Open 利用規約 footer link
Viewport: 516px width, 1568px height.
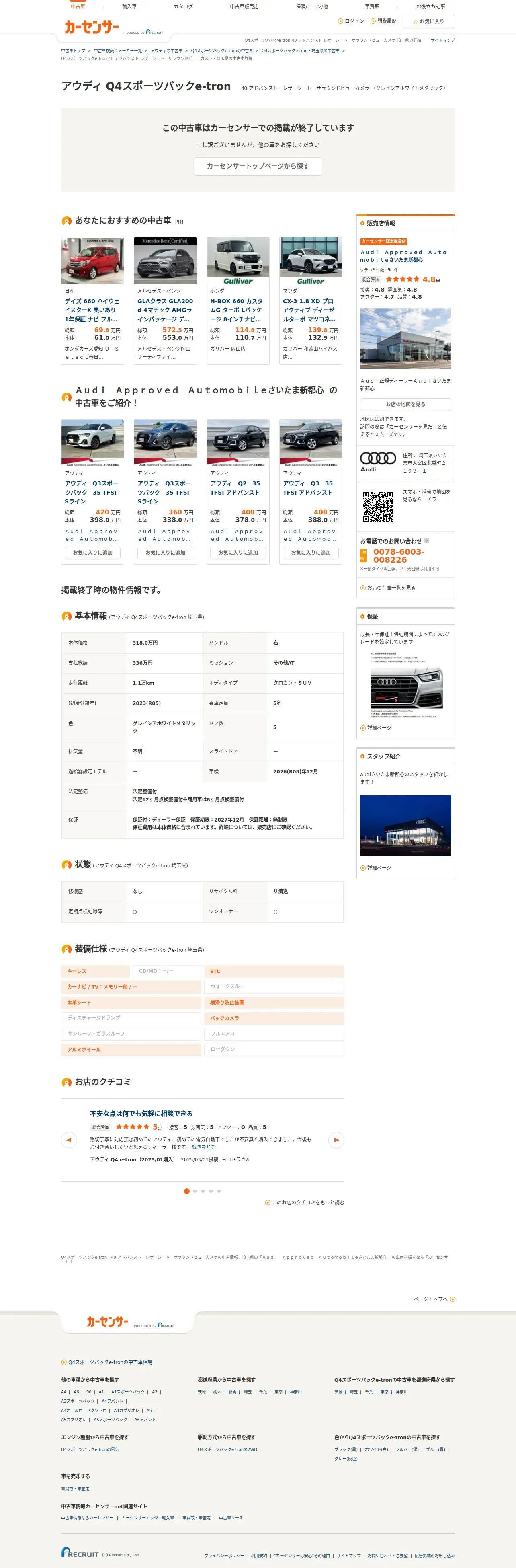pos(259,1555)
